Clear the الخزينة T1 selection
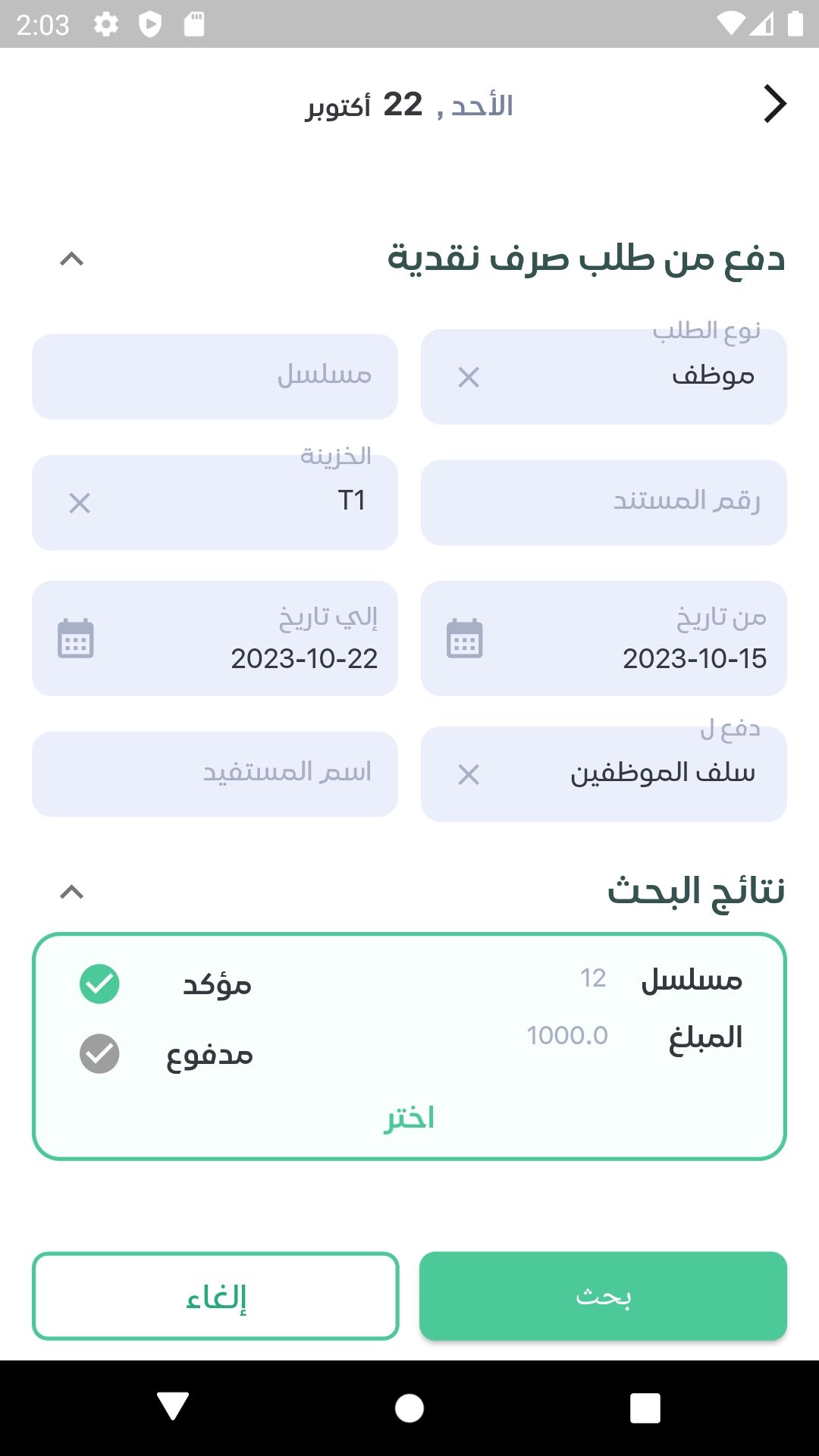This screenshot has height=1456, width=819. (x=80, y=503)
